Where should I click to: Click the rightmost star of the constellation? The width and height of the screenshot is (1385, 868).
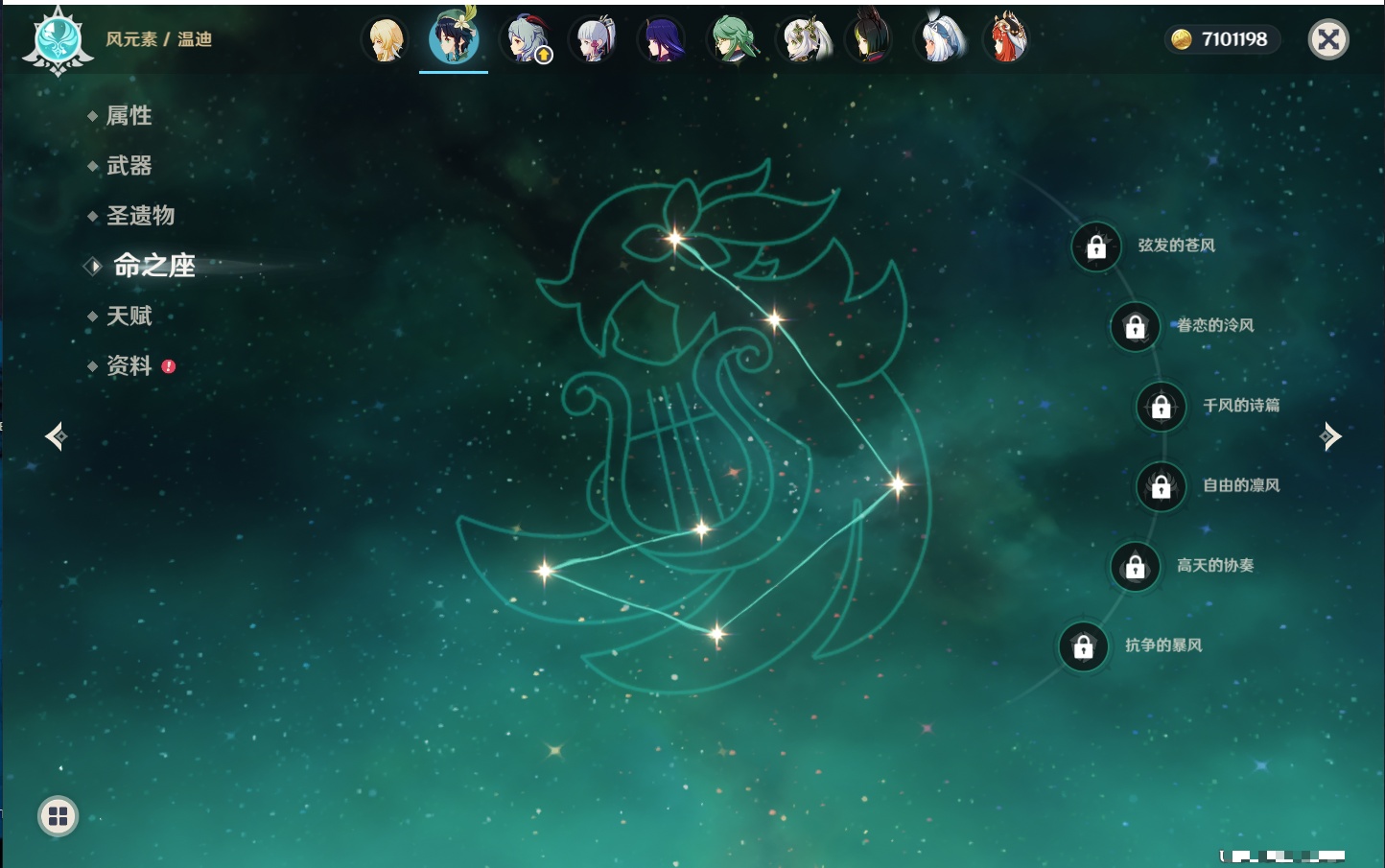pyautogui.click(x=898, y=483)
